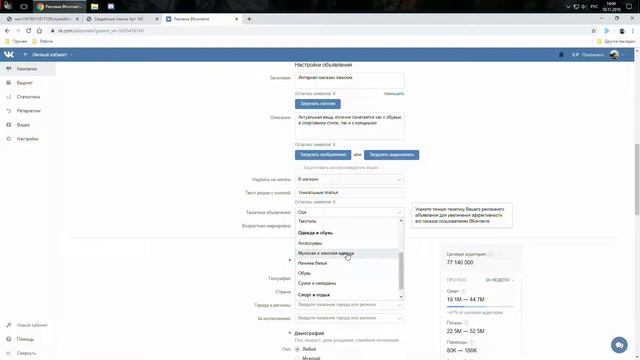Open Помощь help icon in sidebar
This screenshot has width=640, height=360.
[9, 339]
